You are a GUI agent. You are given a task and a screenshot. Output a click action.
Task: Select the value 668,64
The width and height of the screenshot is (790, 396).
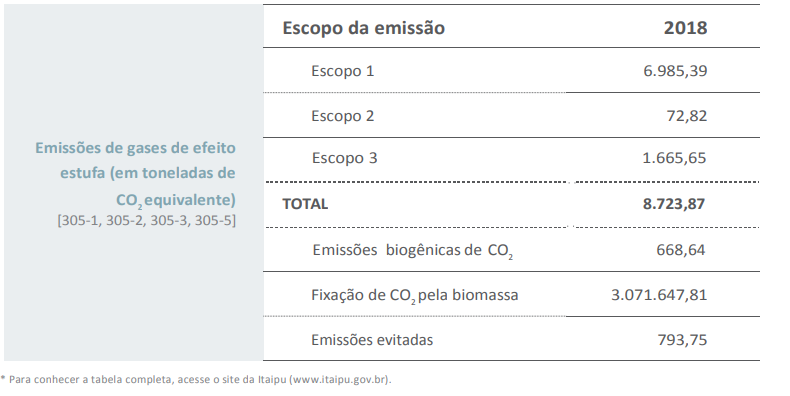(x=681, y=250)
